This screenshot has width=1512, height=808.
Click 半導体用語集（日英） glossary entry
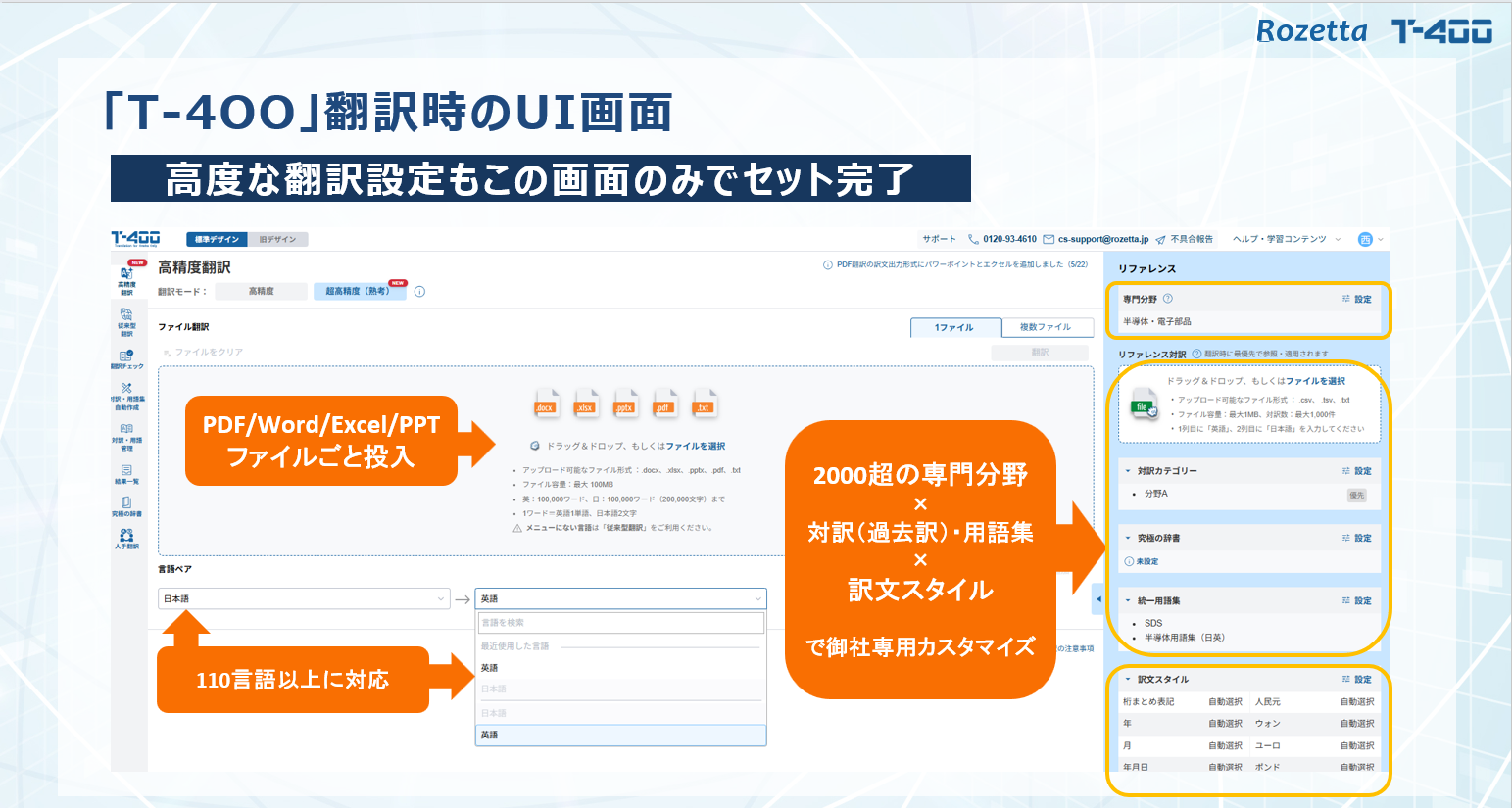1185,638
